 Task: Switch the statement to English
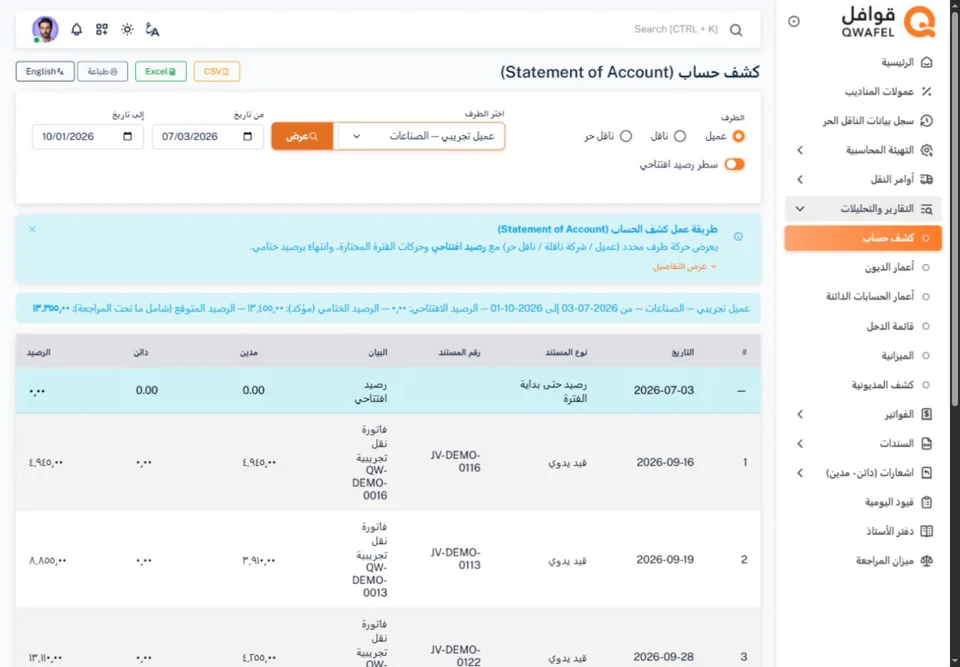[x=45, y=72]
